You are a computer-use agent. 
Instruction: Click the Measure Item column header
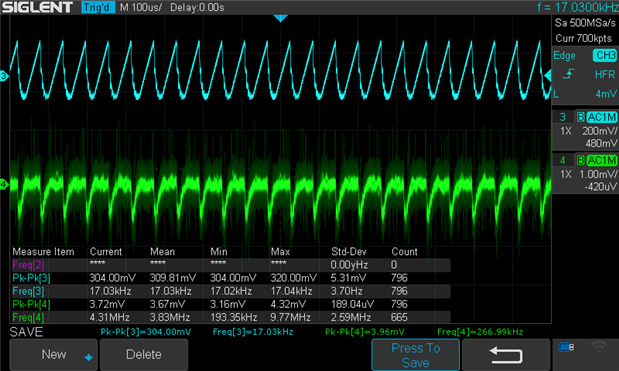pyautogui.click(x=43, y=252)
